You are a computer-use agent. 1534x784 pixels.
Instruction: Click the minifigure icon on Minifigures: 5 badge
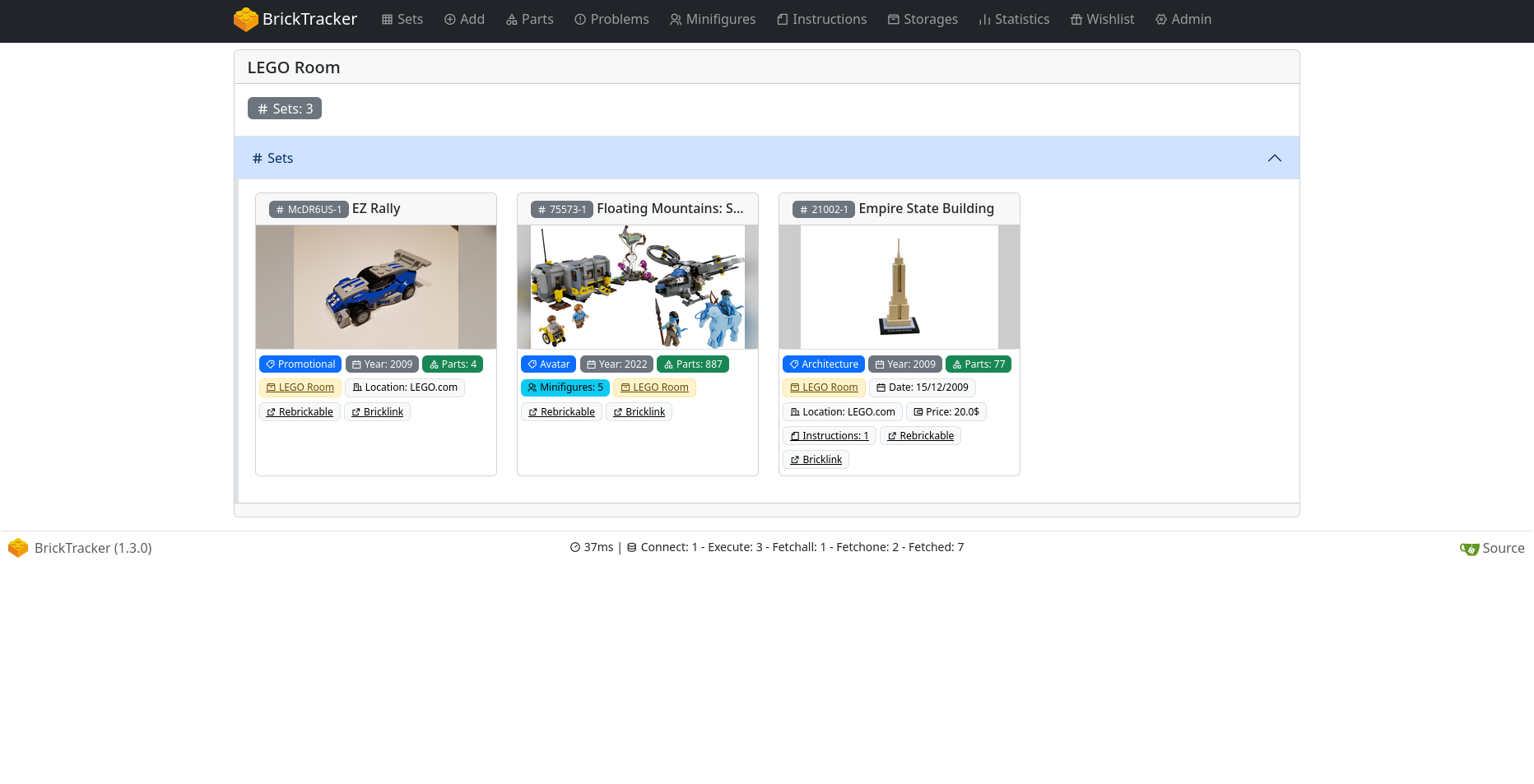(x=532, y=387)
